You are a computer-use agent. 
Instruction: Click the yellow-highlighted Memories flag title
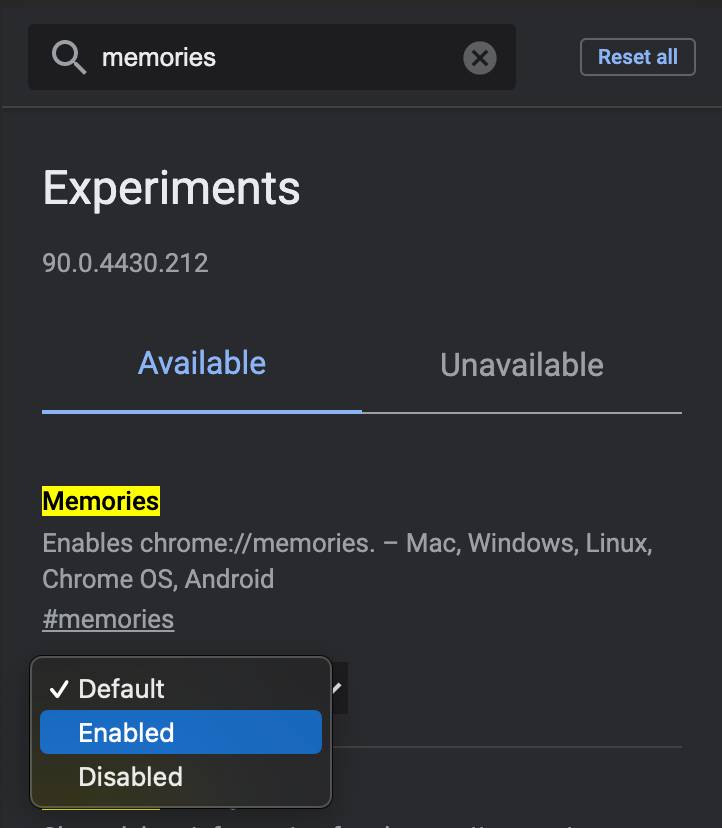pos(101,501)
